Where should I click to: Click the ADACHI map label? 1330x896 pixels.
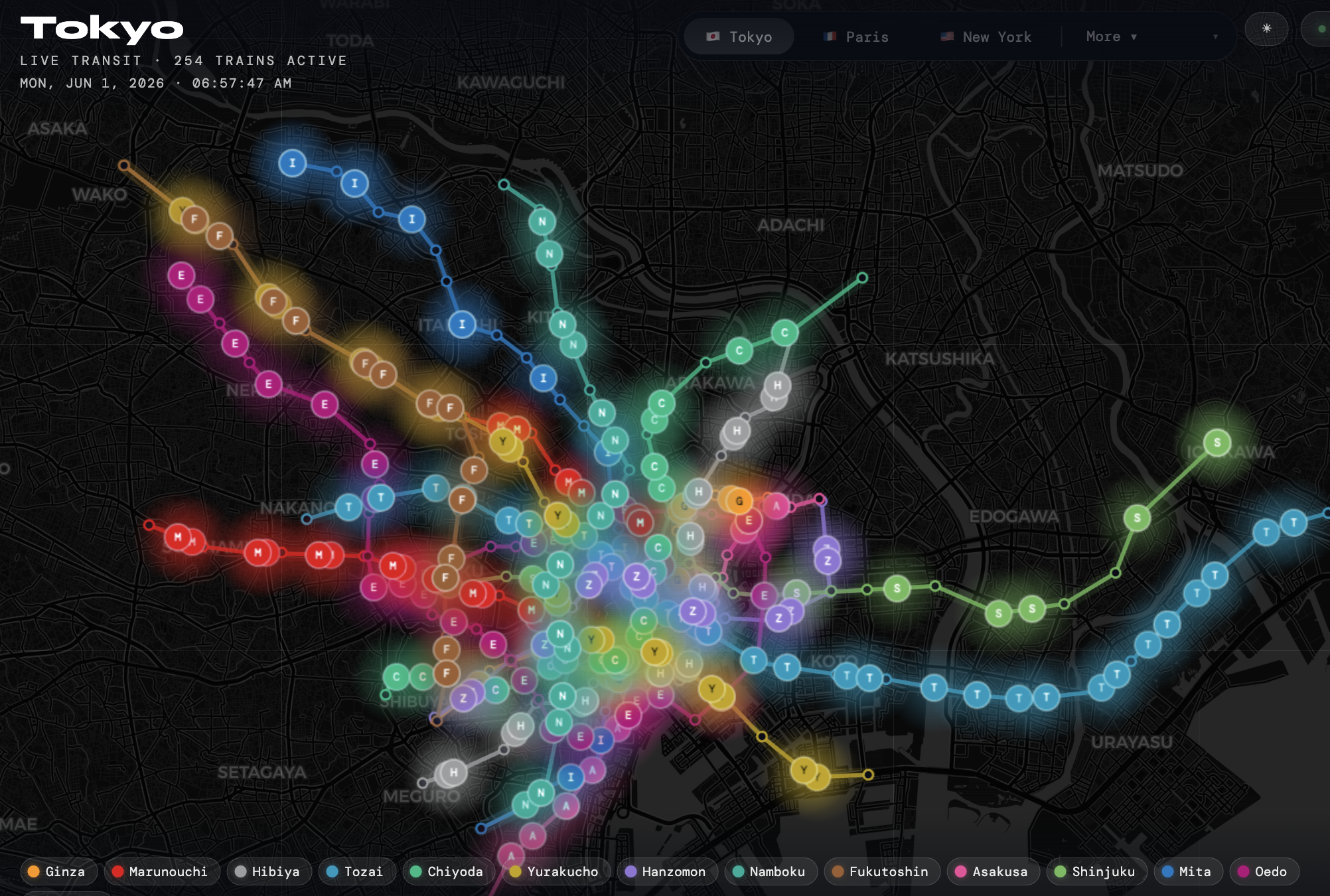pos(790,225)
